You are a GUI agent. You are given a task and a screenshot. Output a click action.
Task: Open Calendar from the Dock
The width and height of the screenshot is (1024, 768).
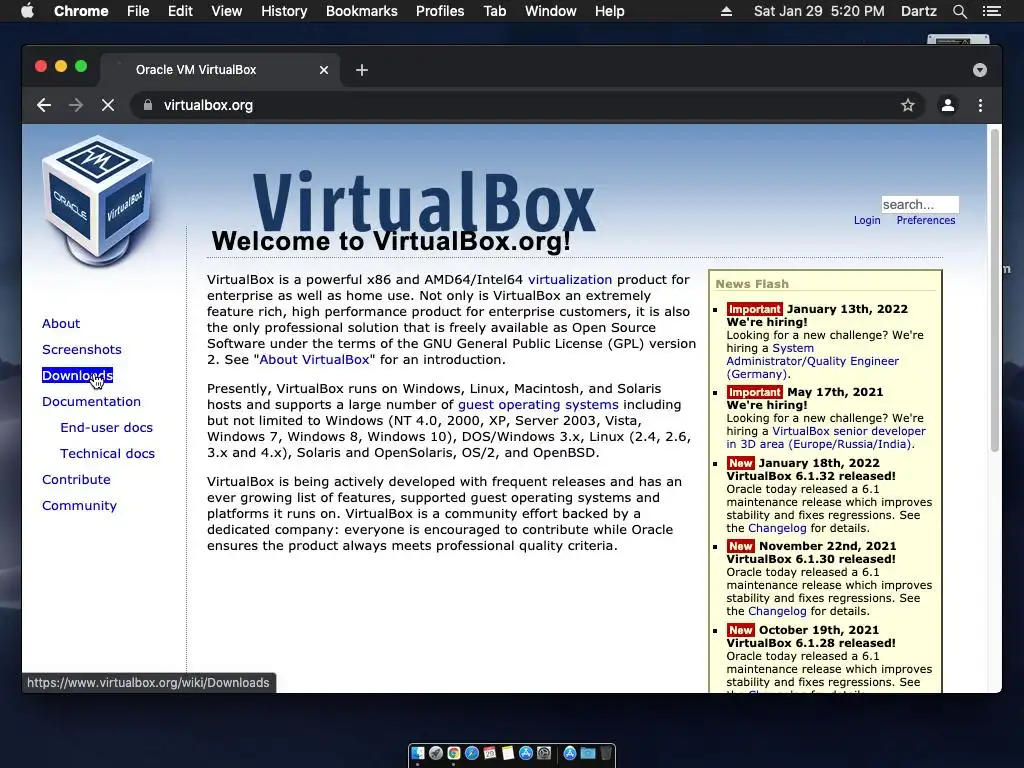[x=490, y=753]
